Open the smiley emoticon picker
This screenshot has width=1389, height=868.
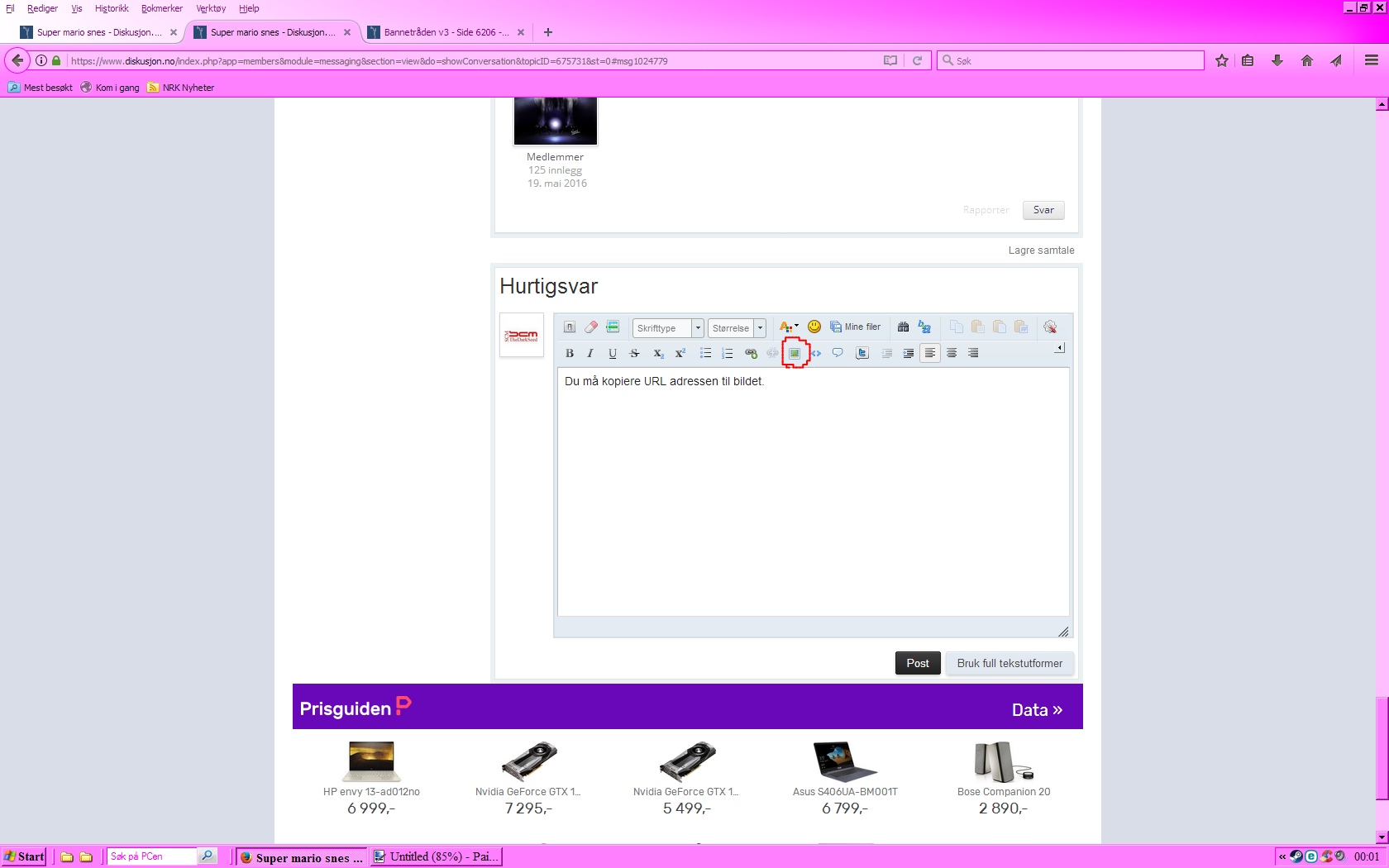click(x=814, y=327)
